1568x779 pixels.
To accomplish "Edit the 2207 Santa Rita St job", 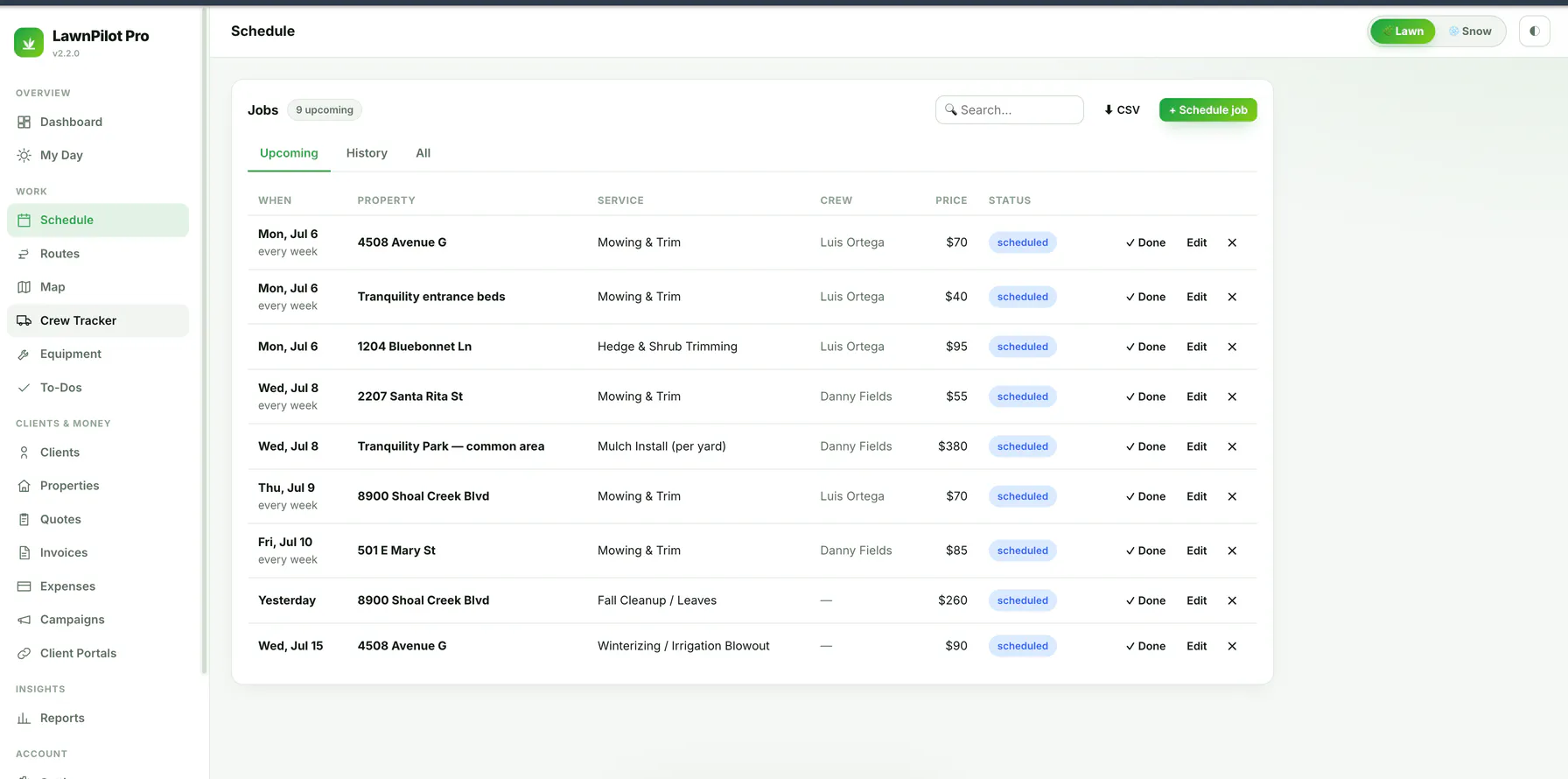I will tap(1196, 397).
